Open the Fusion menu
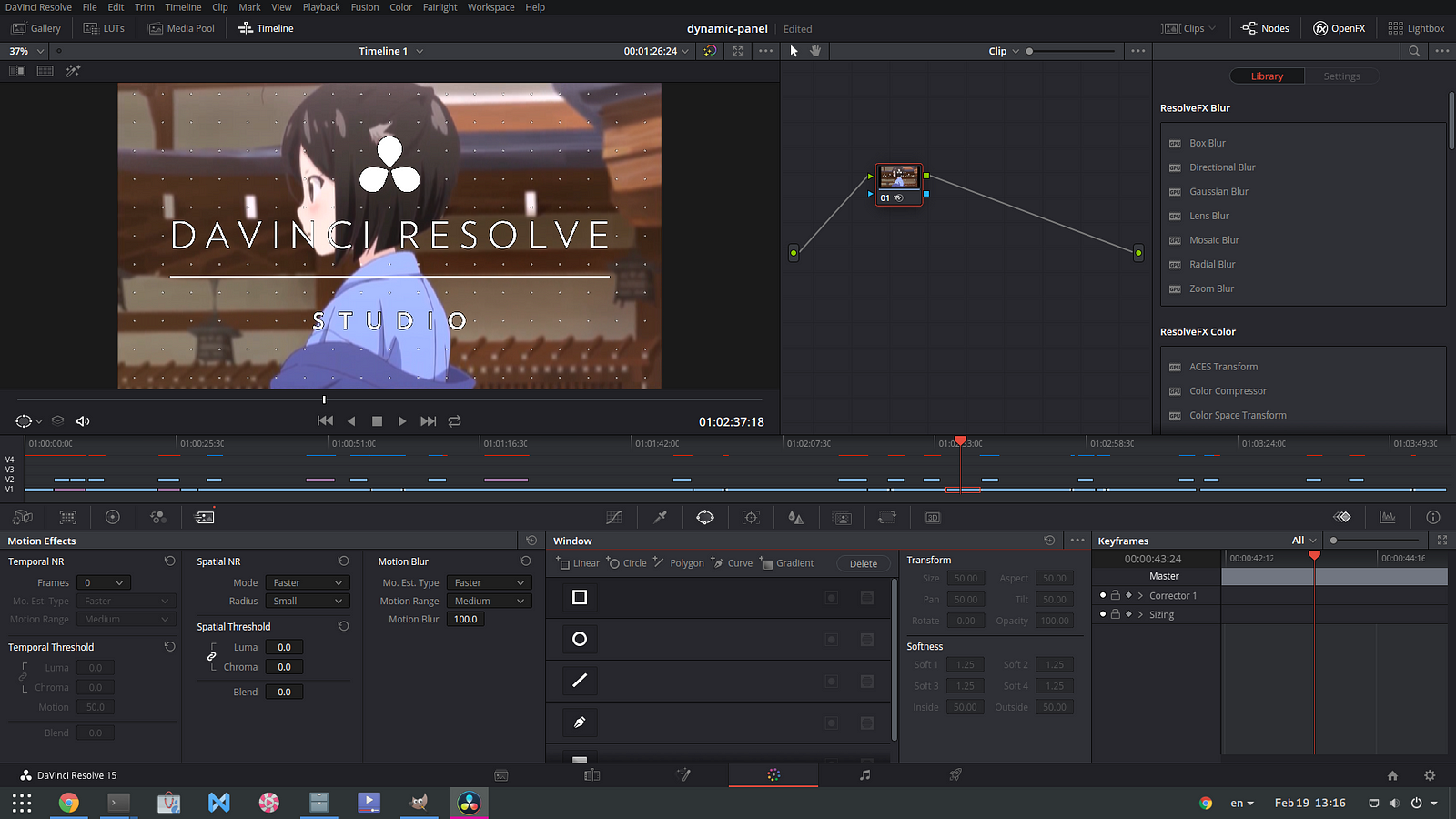This screenshot has height=819, width=1456. click(365, 7)
